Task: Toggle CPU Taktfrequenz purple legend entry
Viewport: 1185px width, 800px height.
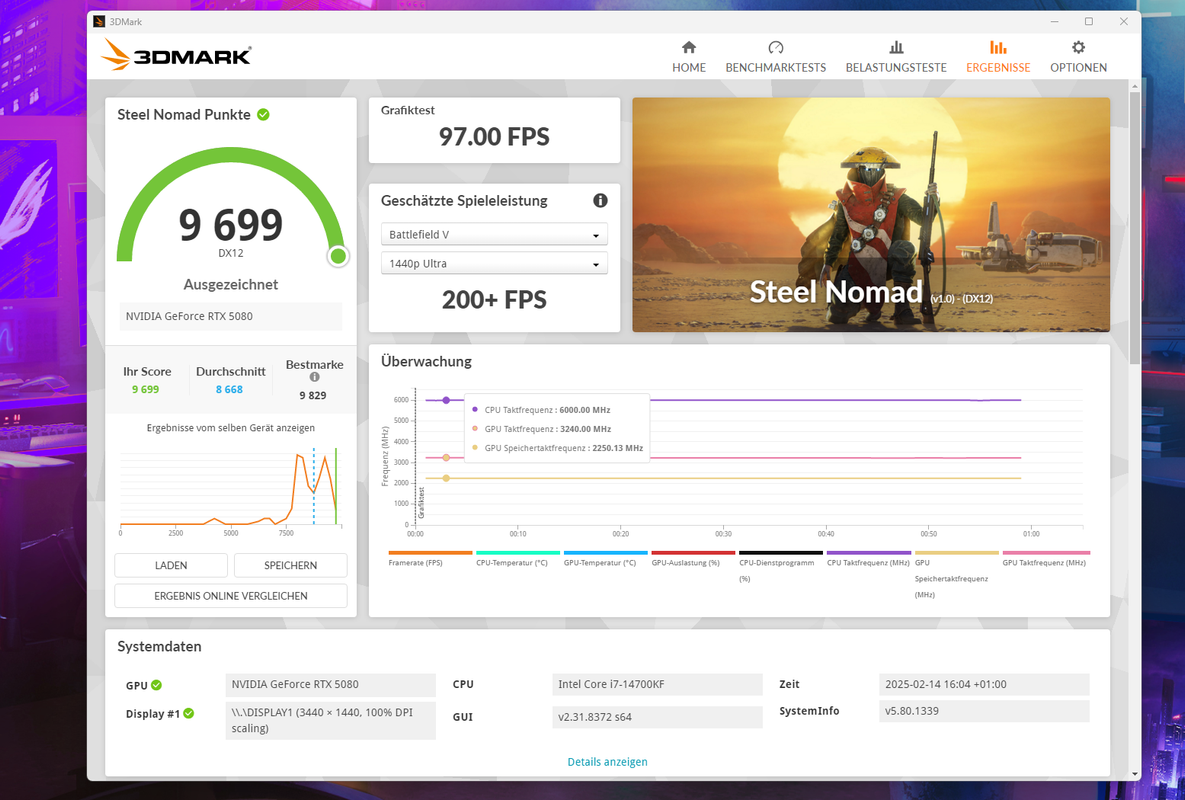Action: point(868,559)
